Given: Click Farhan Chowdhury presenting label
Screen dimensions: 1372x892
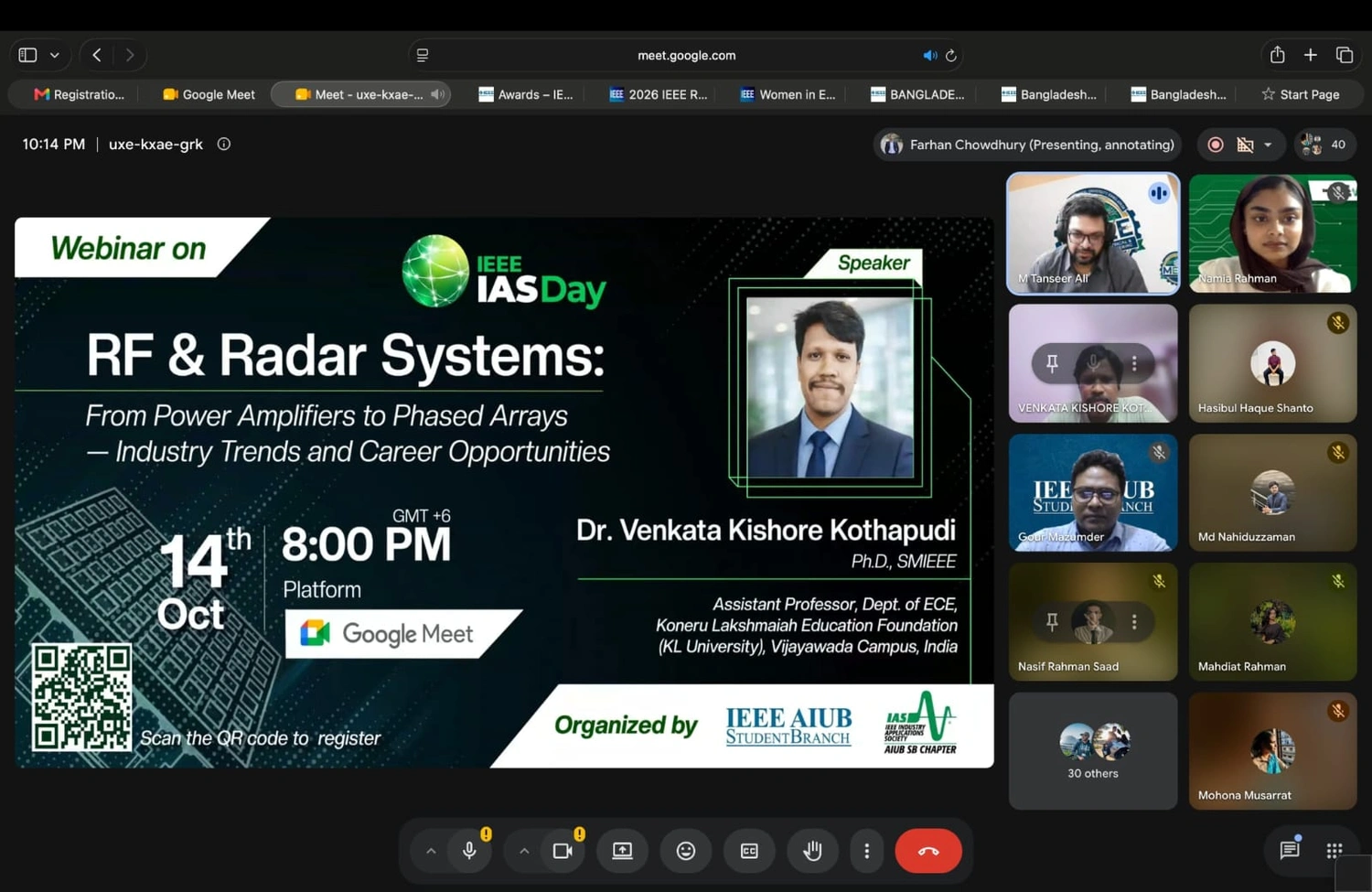Looking at the screenshot, I should 1028,145.
